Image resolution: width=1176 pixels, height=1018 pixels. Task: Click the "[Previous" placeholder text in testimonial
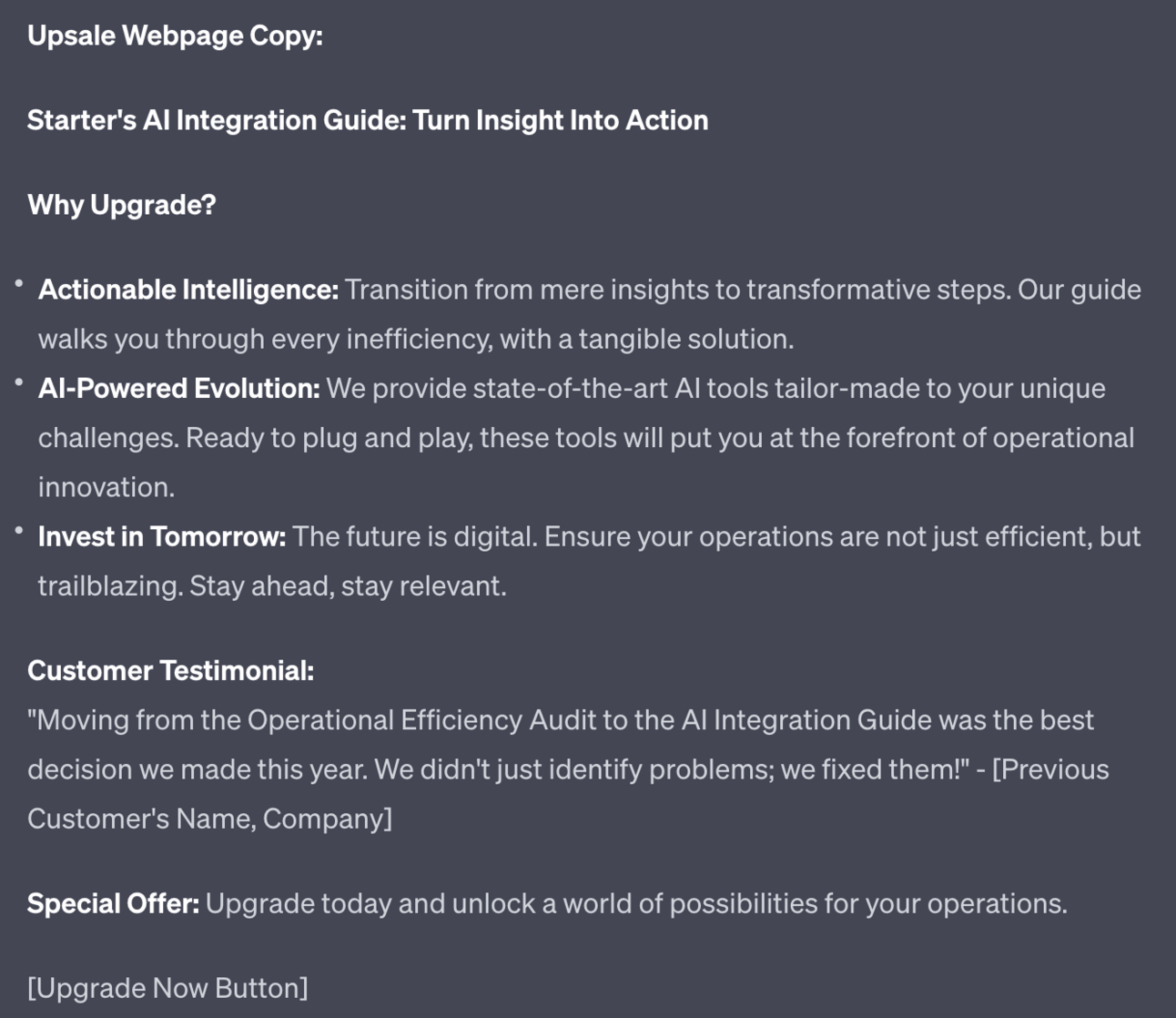pyautogui.click(x=1050, y=769)
